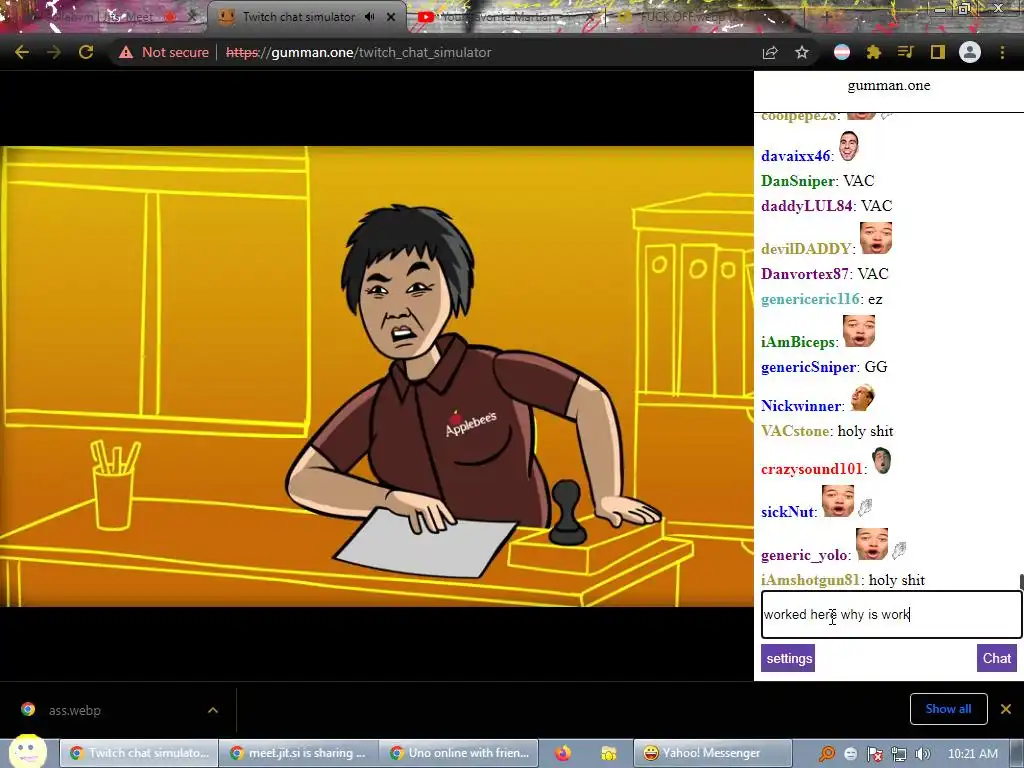Viewport: 1024px width, 768px height.
Task: Open the Chrome profile avatar menu
Action: point(970,52)
